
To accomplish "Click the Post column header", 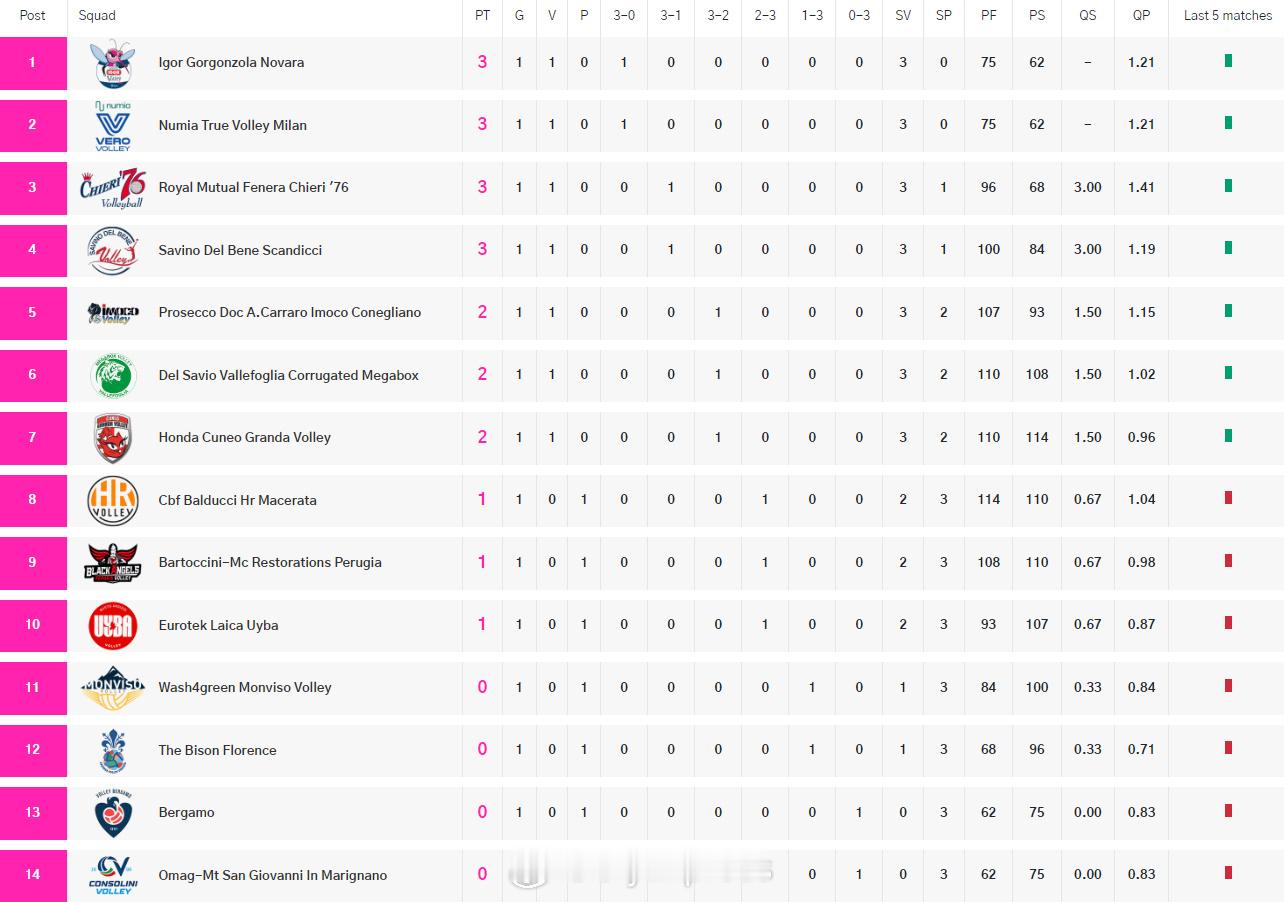I will click(x=33, y=15).
